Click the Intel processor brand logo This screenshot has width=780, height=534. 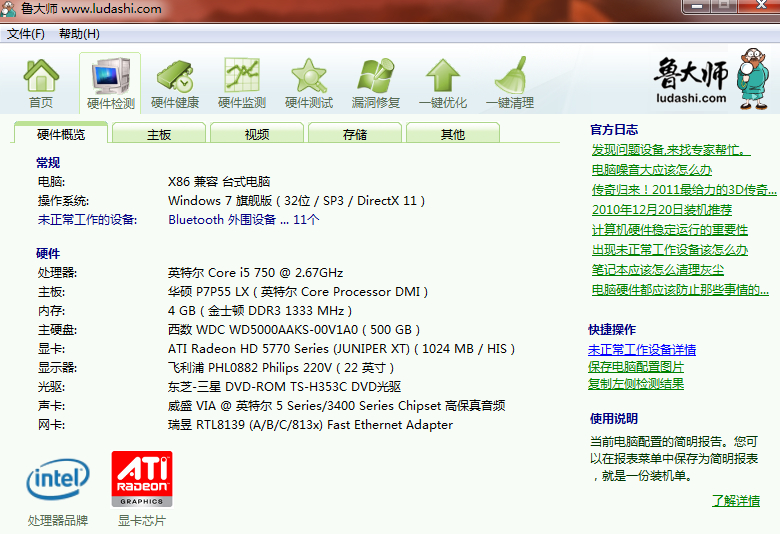pos(58,479)
